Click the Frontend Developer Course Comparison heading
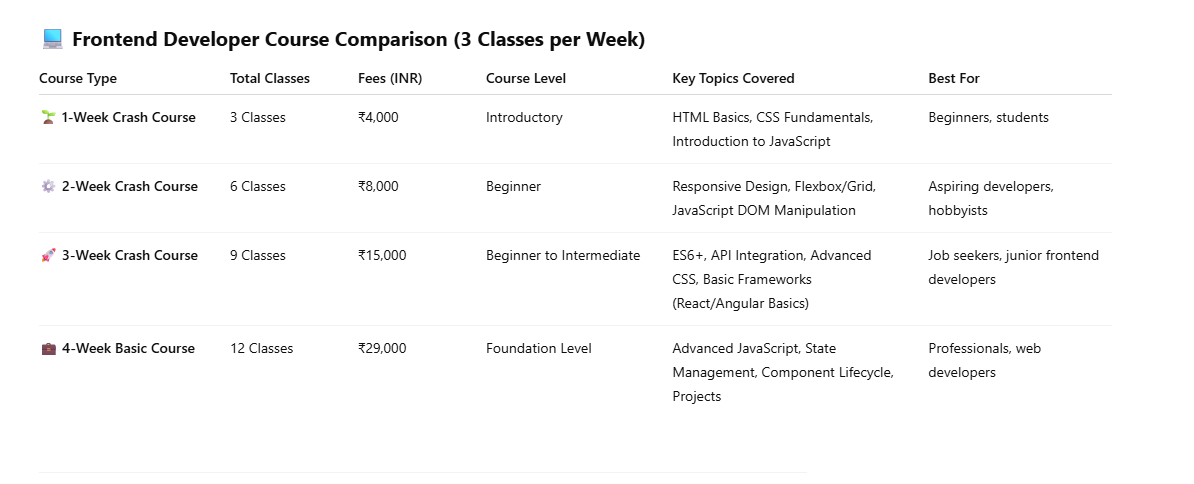The height and width of the screenshot is (484, 1194). pos(359,40)
